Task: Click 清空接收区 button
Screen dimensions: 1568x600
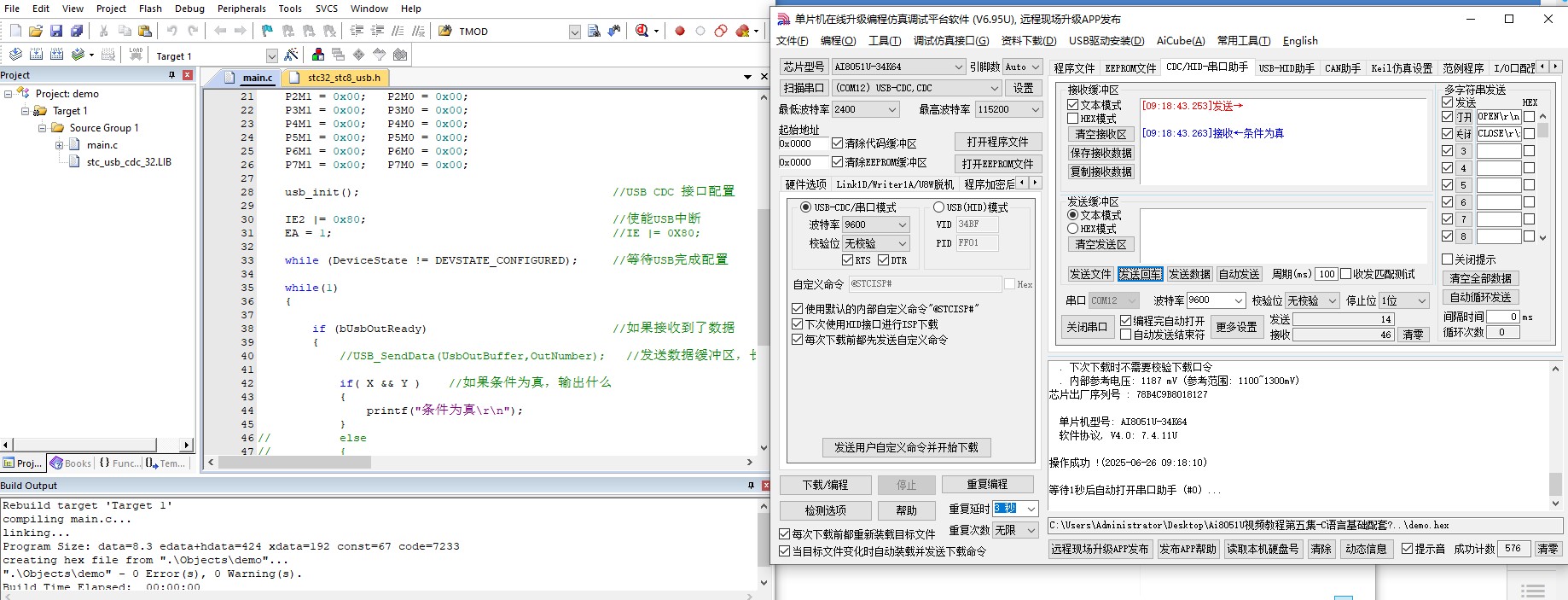Action: (x=1101, y=134)
